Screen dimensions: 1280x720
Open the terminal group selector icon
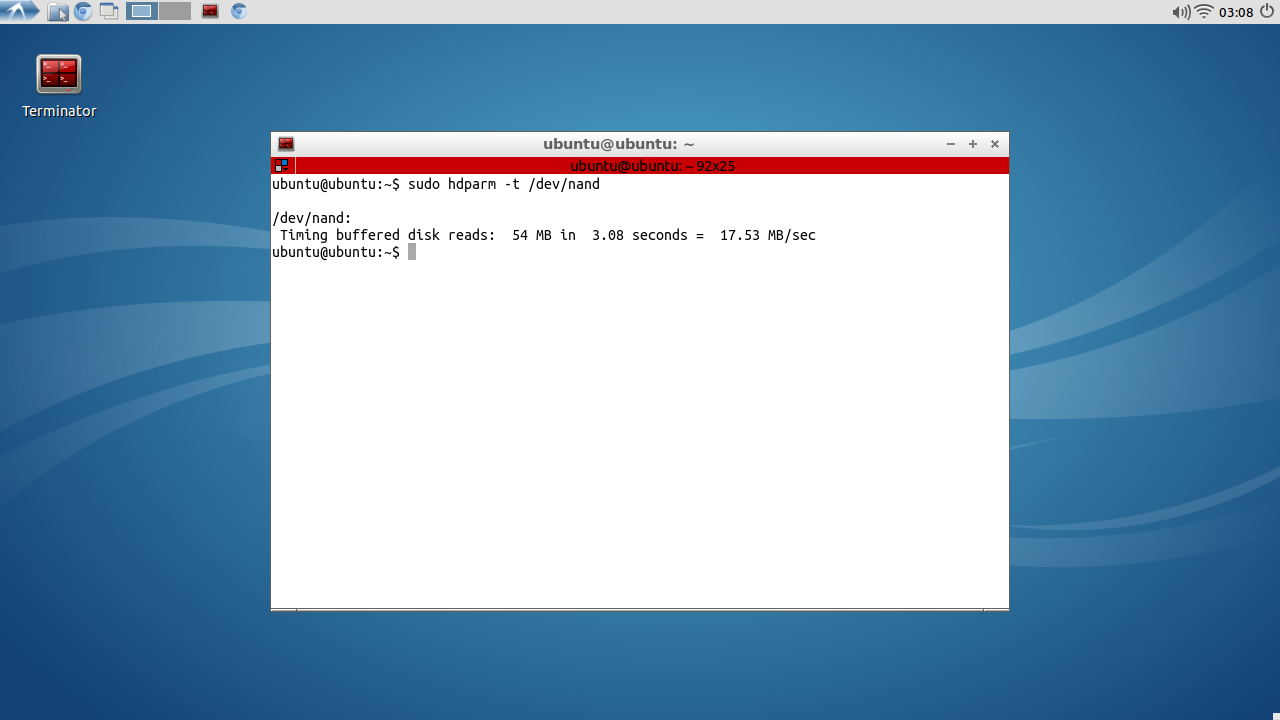tap(282, 166)
